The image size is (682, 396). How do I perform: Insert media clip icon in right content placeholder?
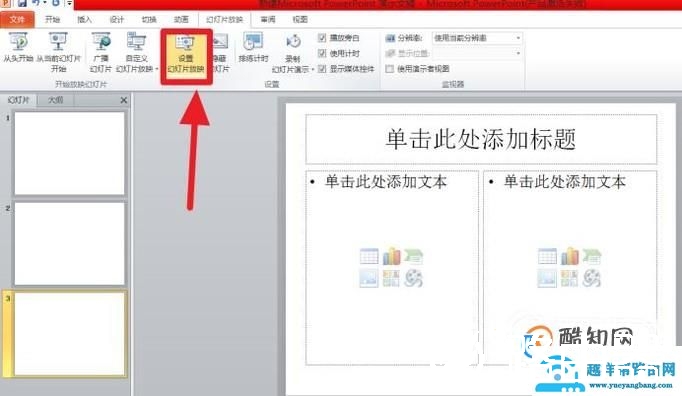(x=592, y=279)
